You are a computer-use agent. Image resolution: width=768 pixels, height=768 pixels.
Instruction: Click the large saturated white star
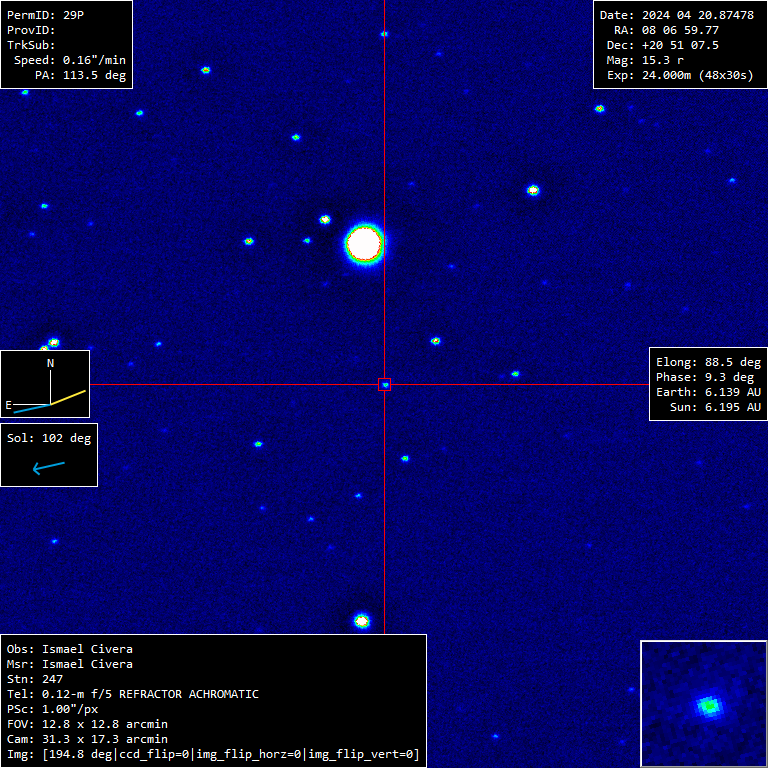pyautogui.click(x=364, y=244)
